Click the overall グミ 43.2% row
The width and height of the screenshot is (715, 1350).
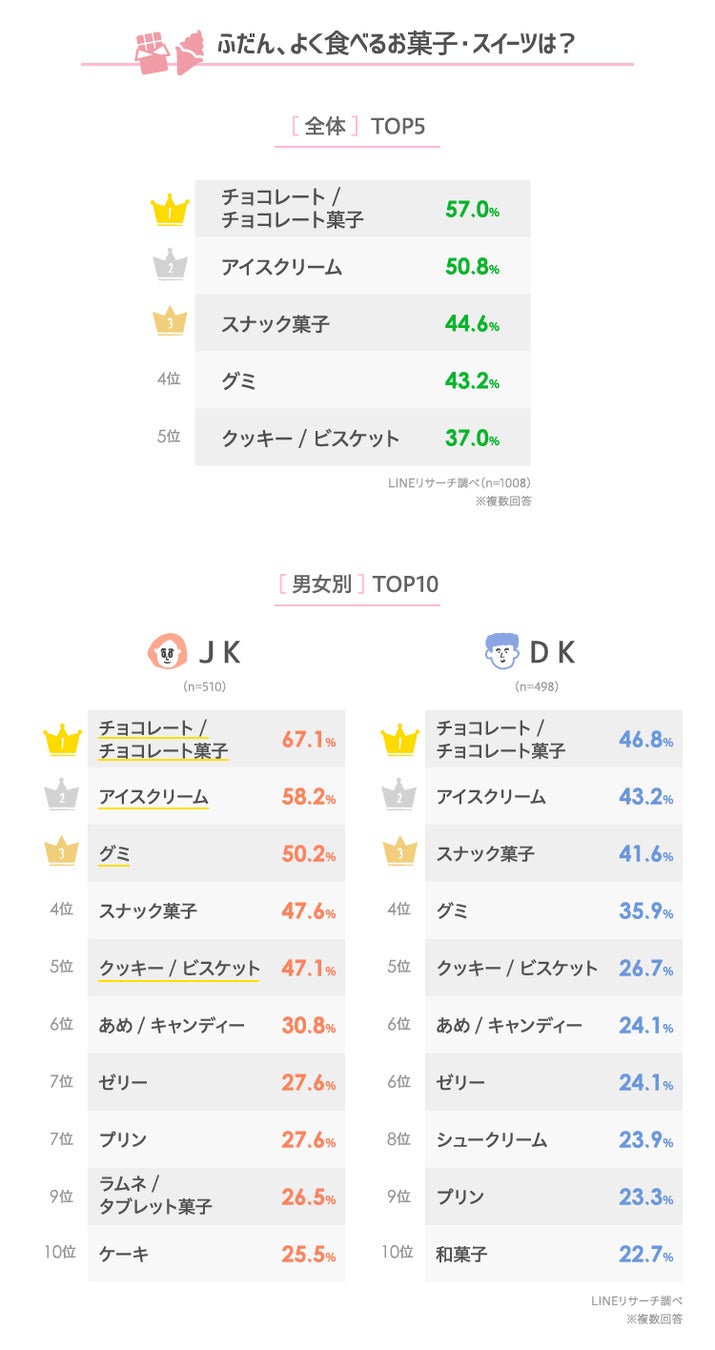tap(362, 380)
